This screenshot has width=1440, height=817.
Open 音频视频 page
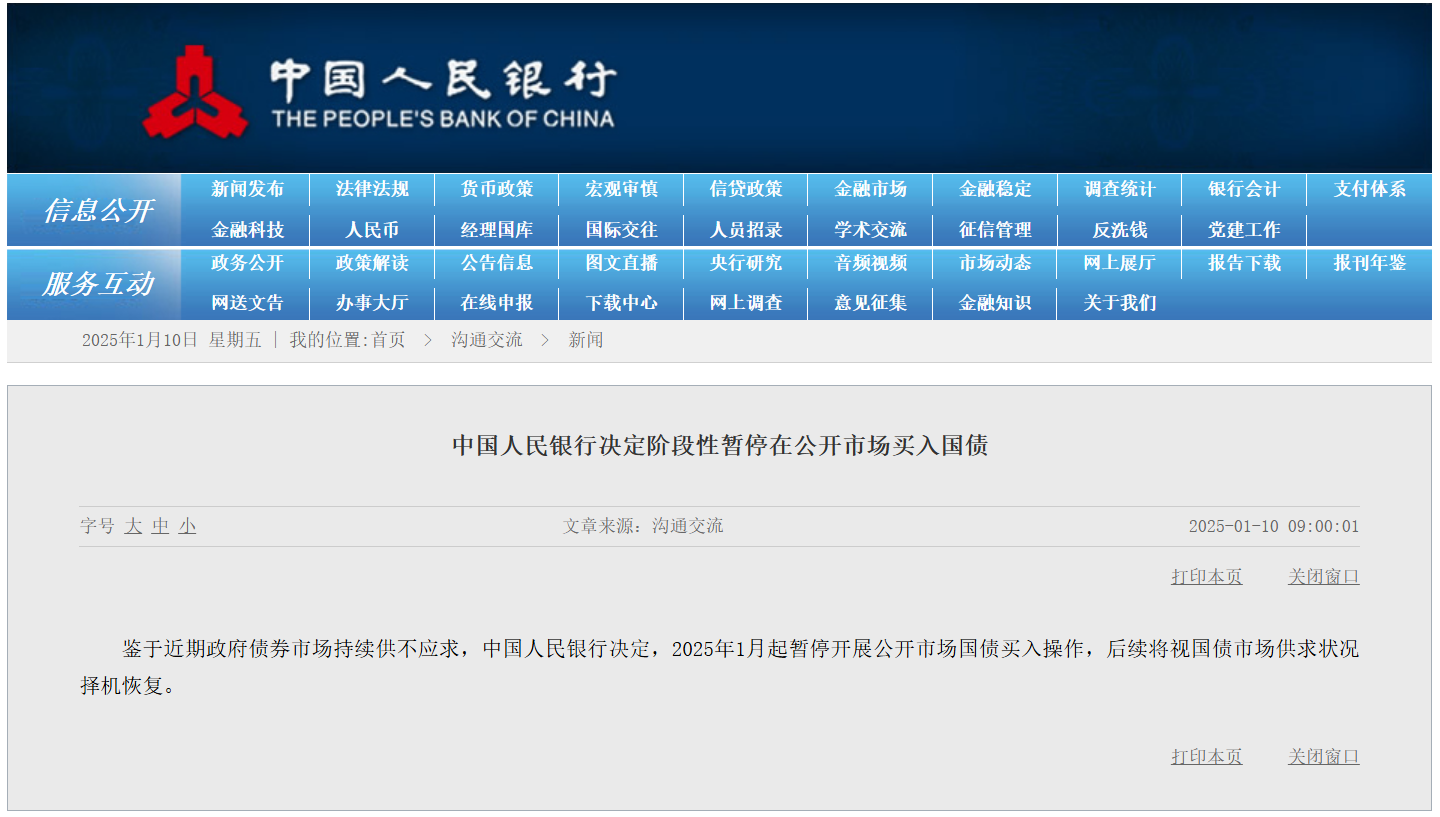[871, 263]
